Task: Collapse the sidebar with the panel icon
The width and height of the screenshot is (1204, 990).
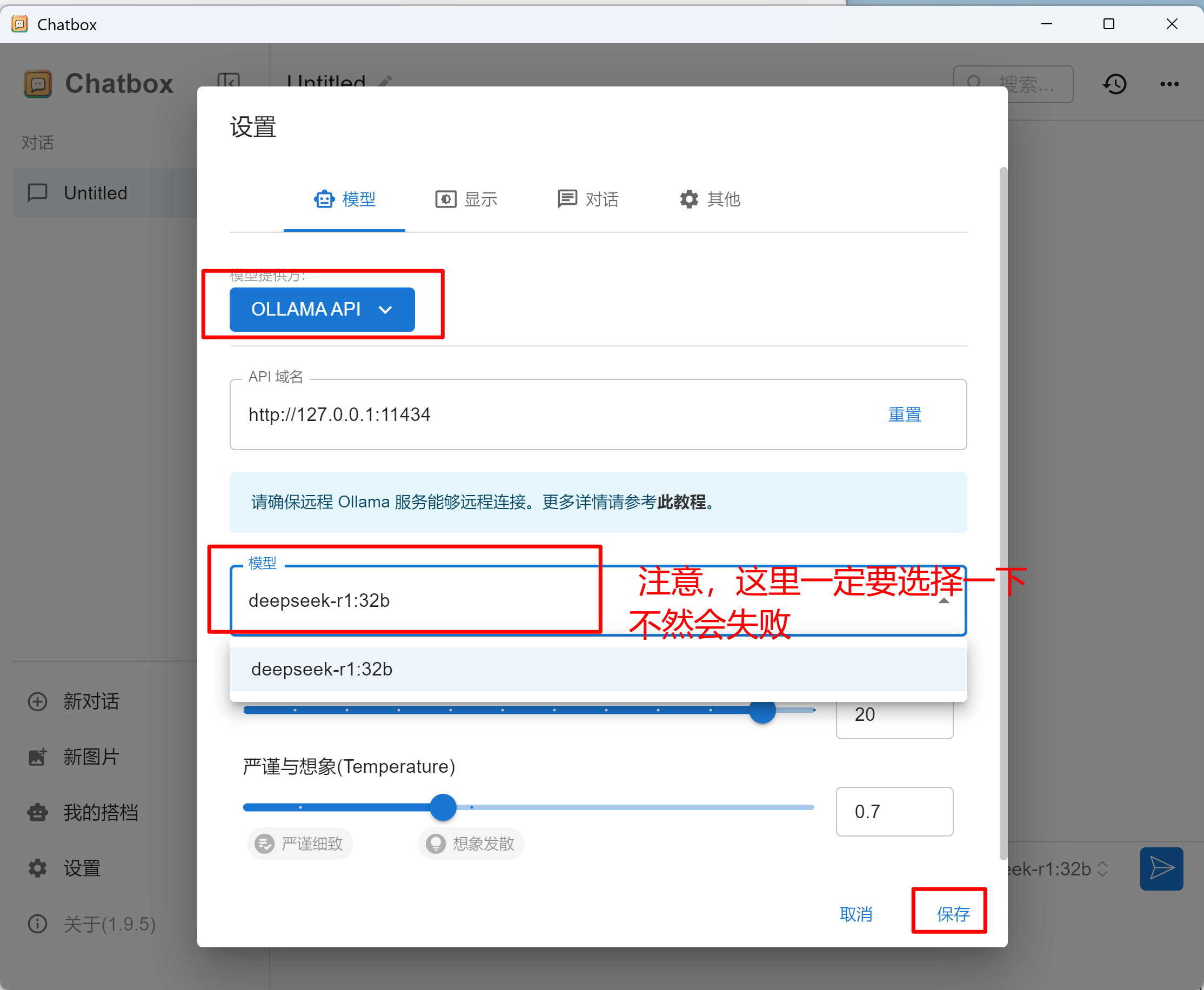Action: pos(229,83)
